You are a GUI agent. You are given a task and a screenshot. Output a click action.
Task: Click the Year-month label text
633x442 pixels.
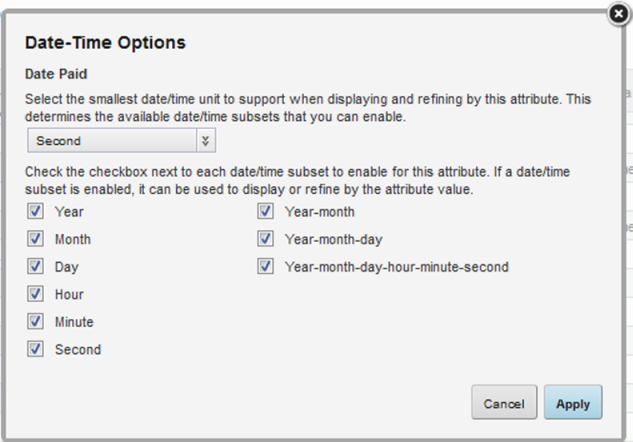[319, 212]
